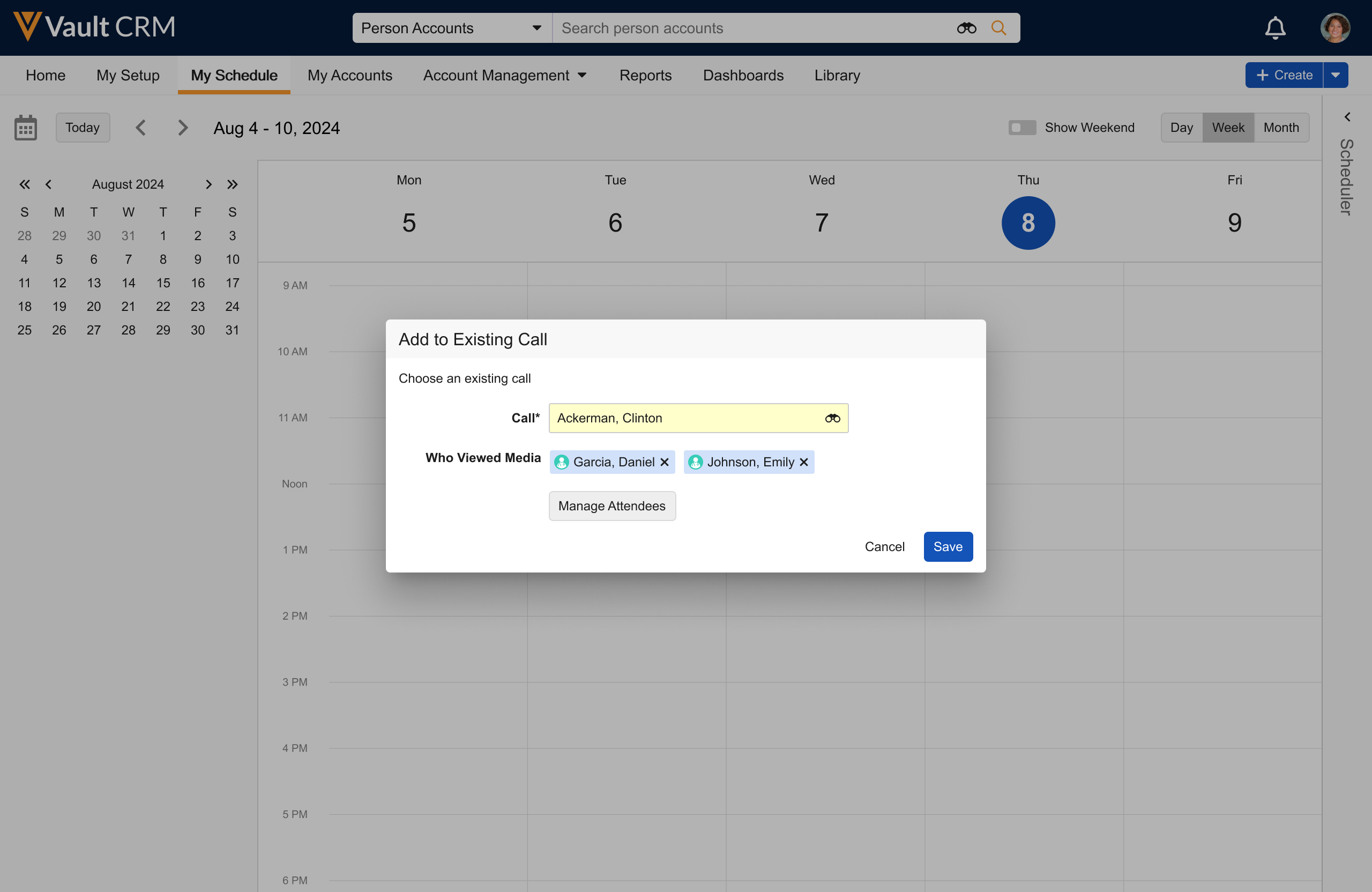Toggle the Show Weekend switch
This screenshot has width=1372, height=892.
click(1021, 128)
